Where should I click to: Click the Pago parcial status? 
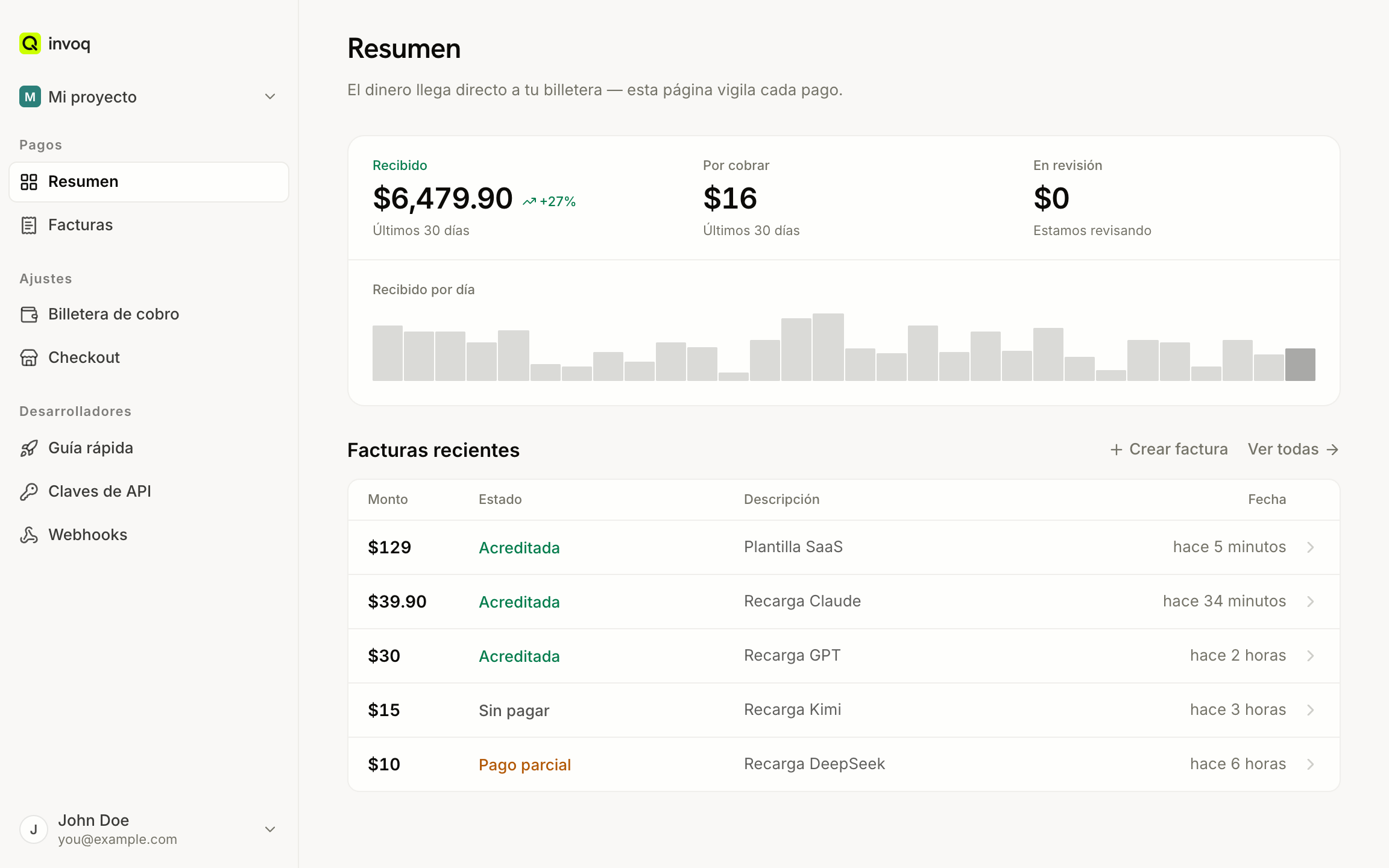(x=524, y=765)
